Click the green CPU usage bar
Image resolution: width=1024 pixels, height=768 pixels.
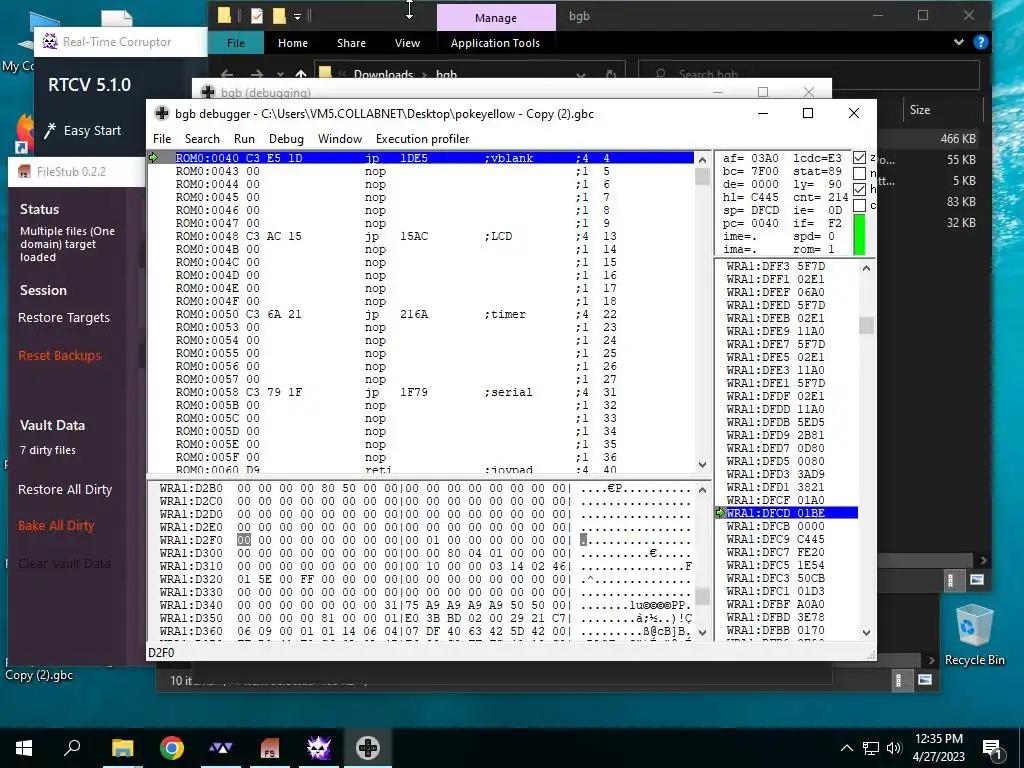click(859, 235)
